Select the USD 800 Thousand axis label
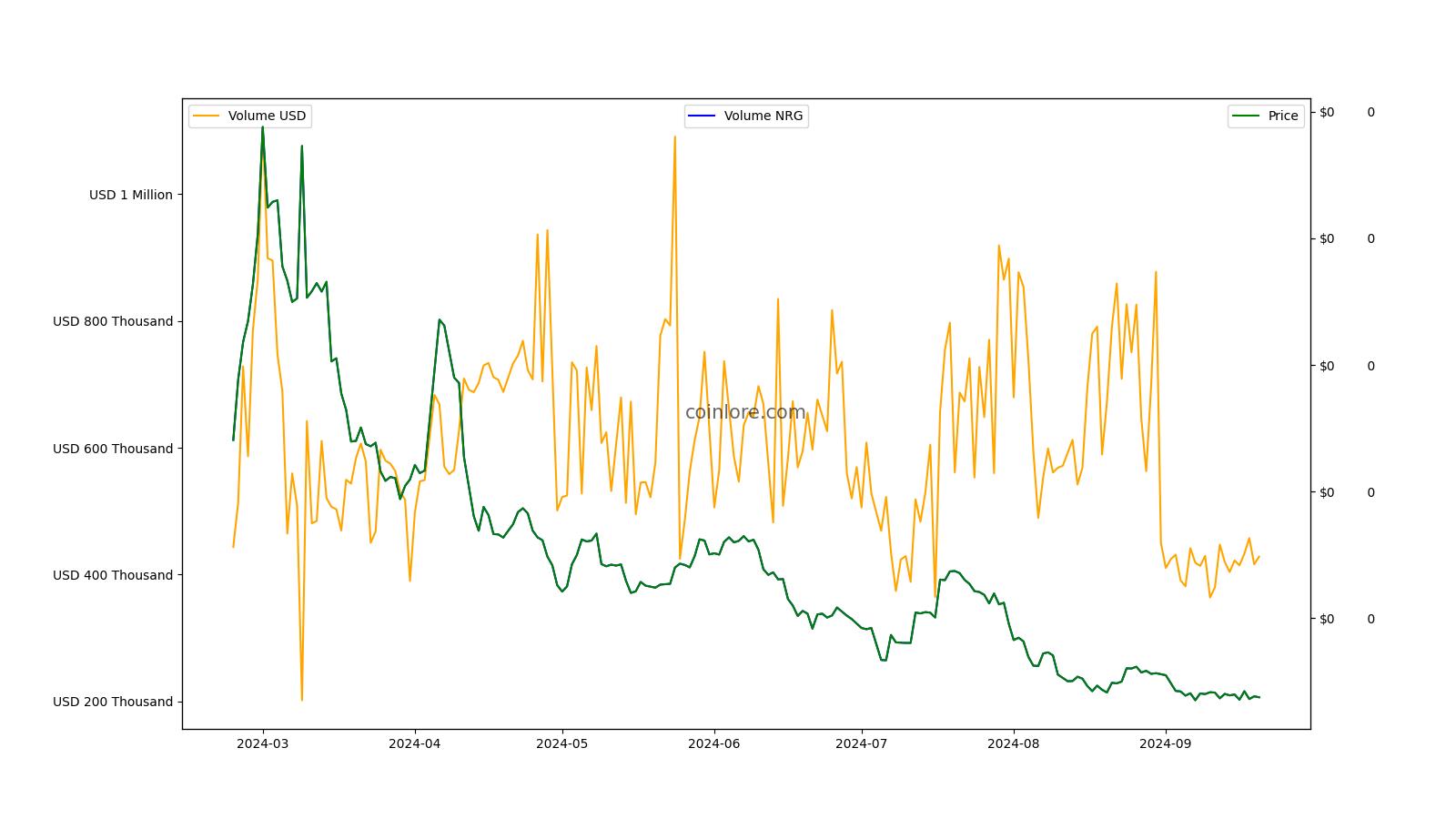This screenshot has width=1456, height=819. click(113, 321)
